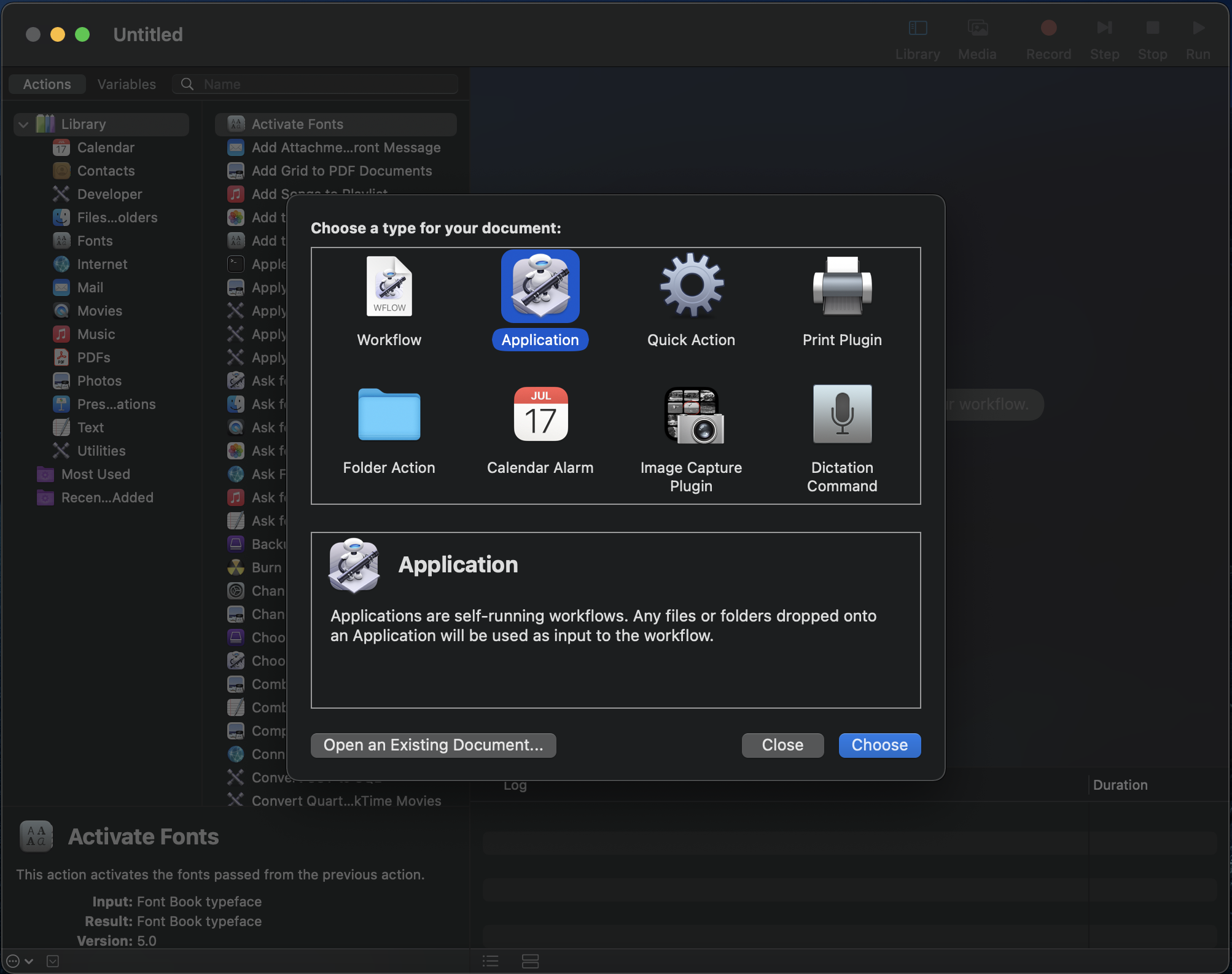The image size is (1232, 974).
Task: Select Image Capture Plugin icon
Action: (x=691, y=415)
